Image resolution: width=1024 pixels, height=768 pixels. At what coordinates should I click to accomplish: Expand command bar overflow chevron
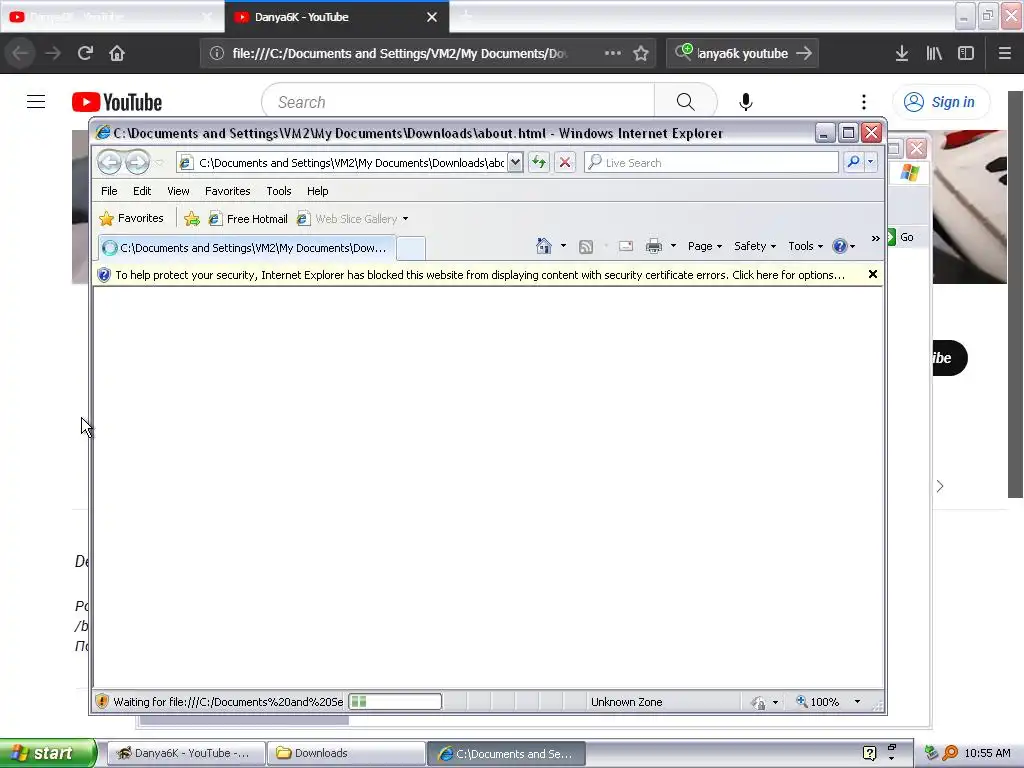(875, 238)
